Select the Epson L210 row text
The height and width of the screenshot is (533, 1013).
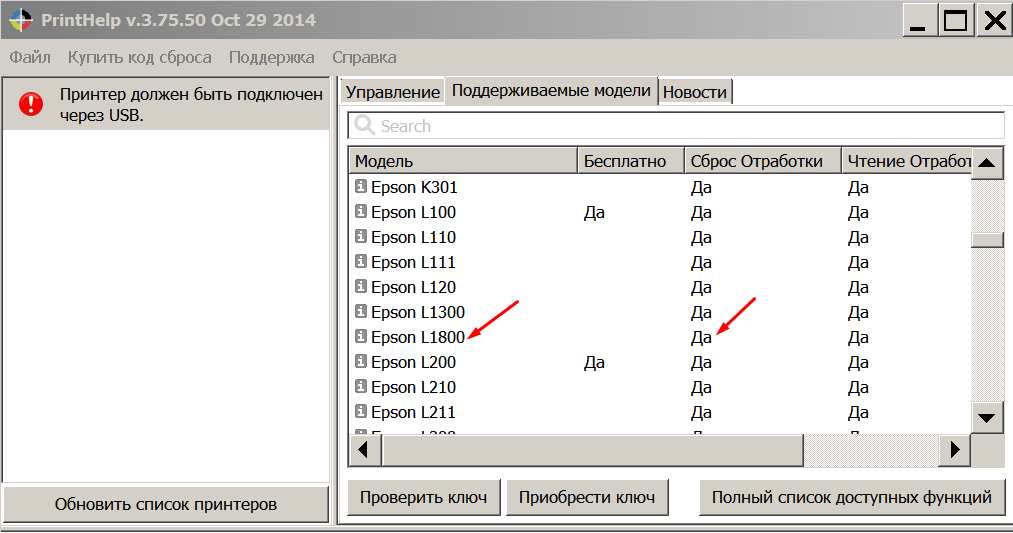(x=413, y=387)
